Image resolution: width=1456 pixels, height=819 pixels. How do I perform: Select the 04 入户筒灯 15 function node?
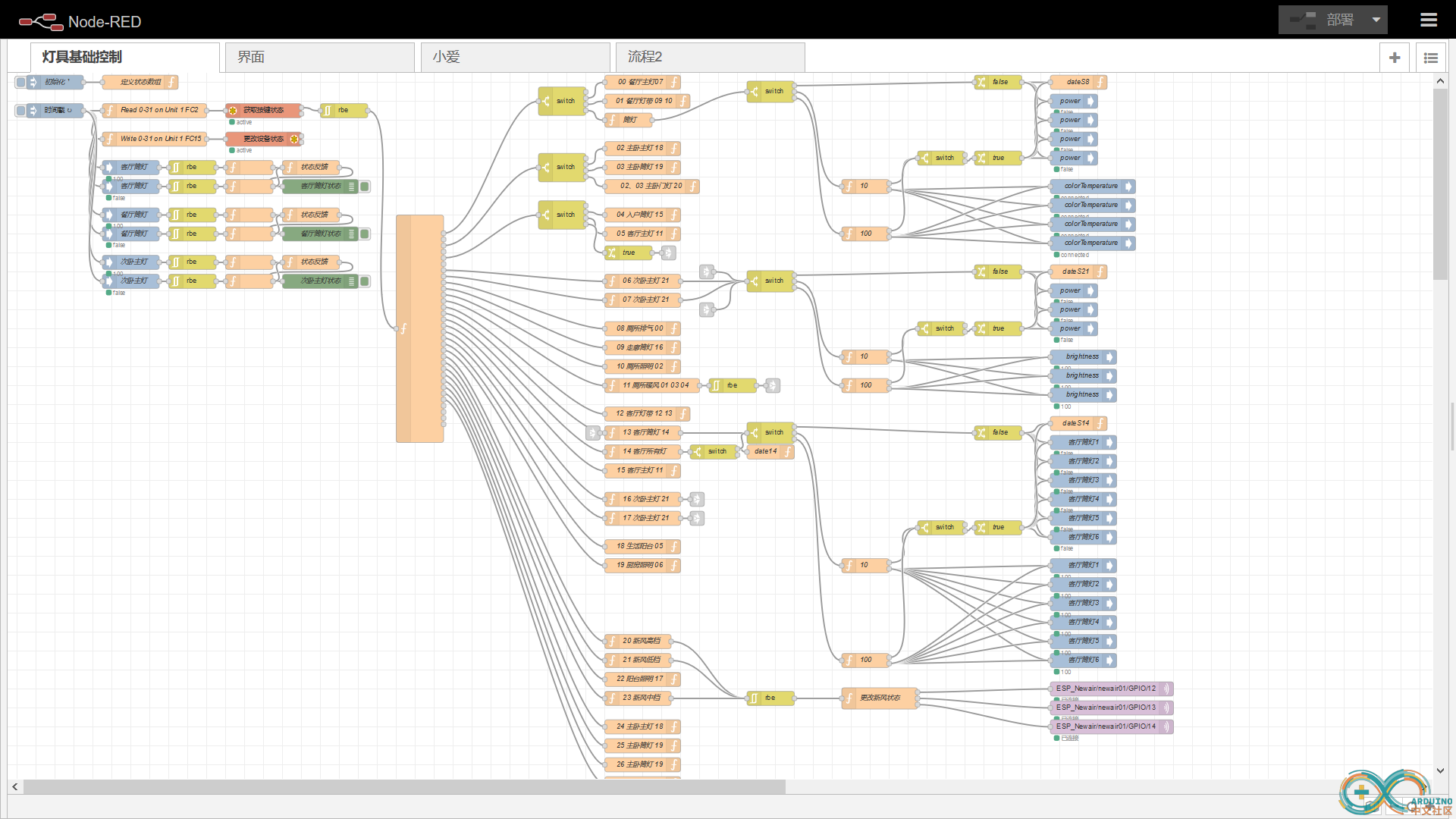pos(642,215)
